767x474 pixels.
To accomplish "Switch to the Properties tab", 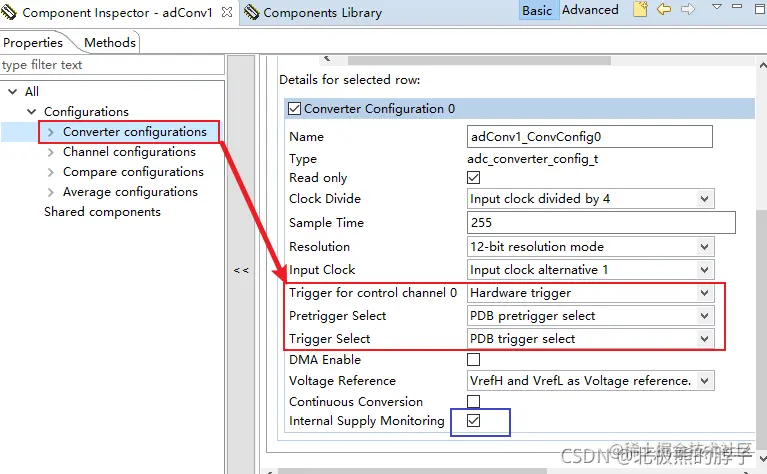I will click(33, 43).
